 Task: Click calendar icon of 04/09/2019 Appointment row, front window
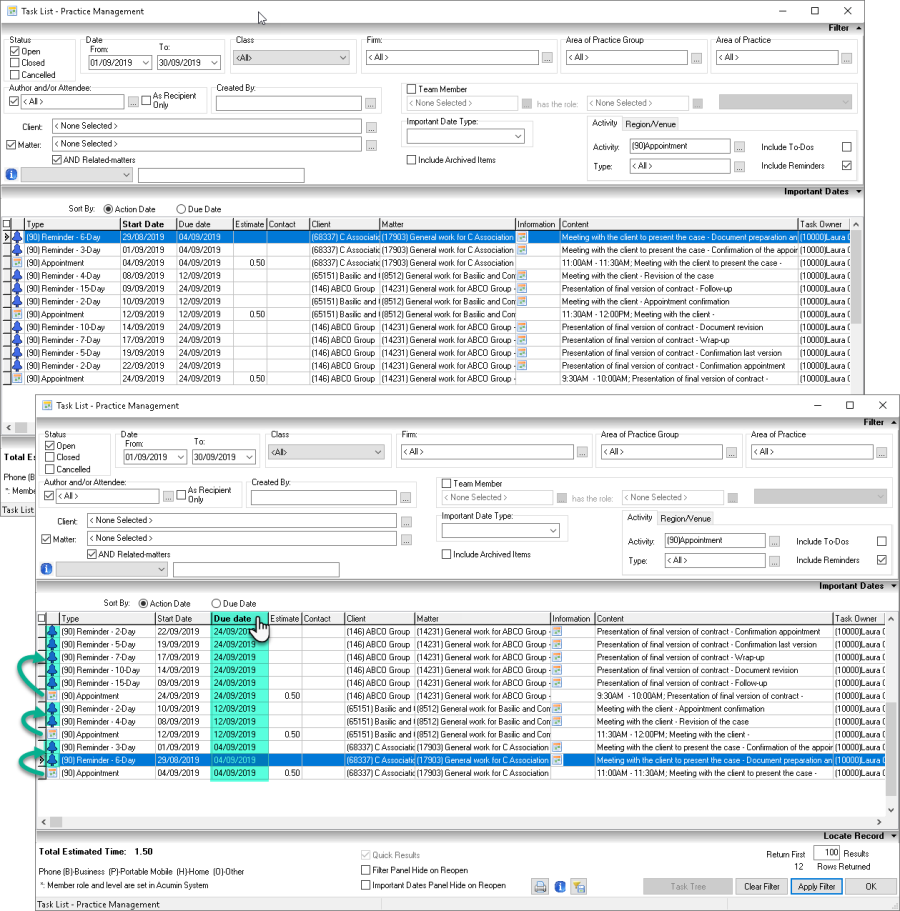pos(52,773)
